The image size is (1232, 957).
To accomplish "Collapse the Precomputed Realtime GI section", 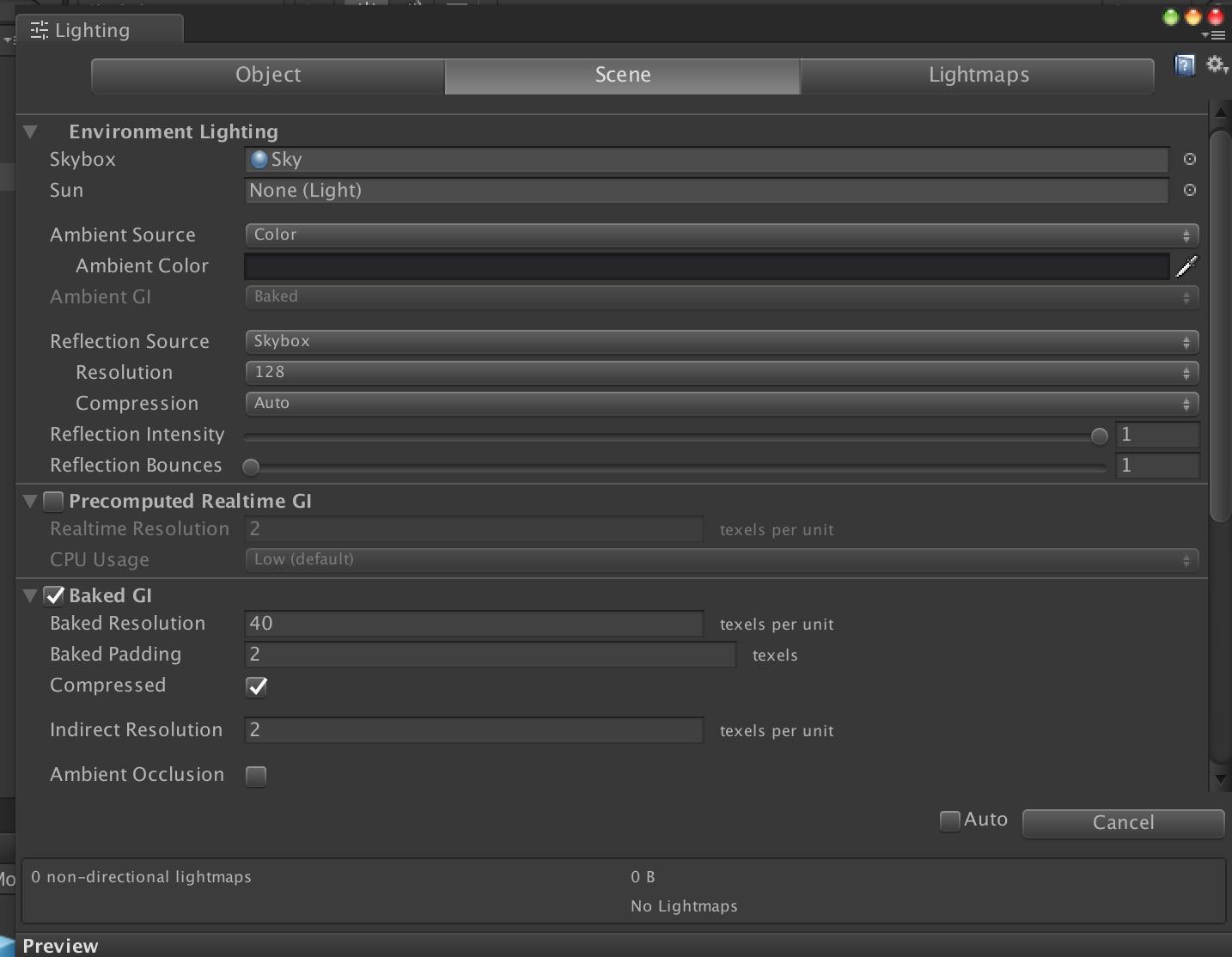I will [x=30, y=501].
